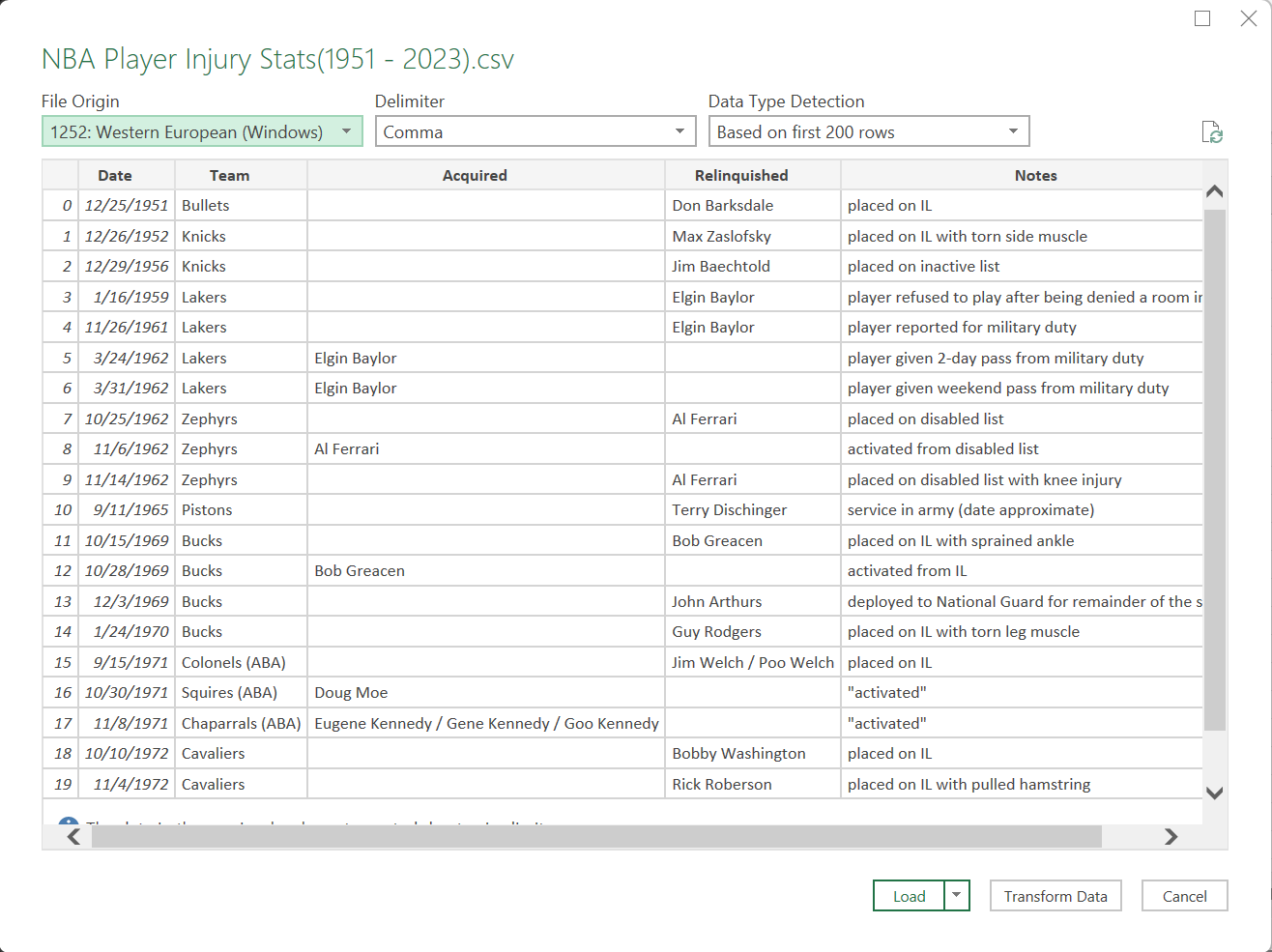Select the Date column header
The width and height of the screenshot is (1272, 952).
coord(114,175)
